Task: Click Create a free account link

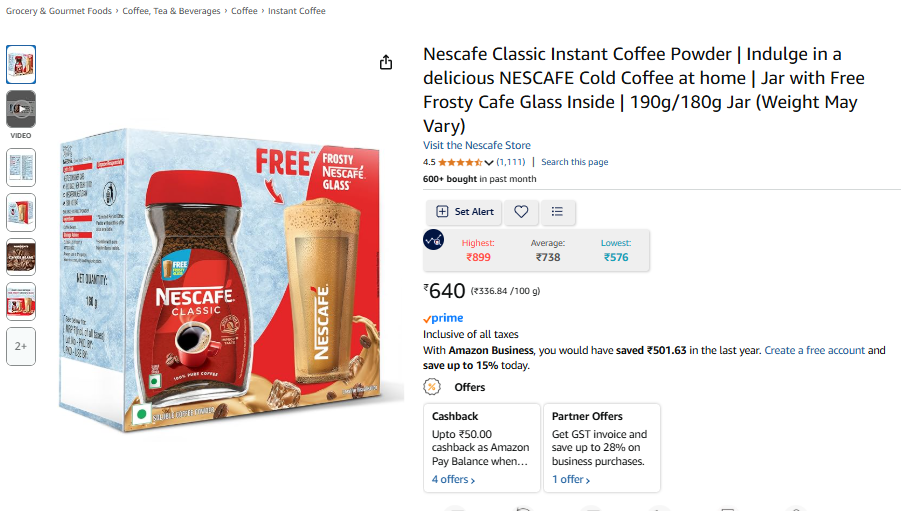Action: click(814, 350)
